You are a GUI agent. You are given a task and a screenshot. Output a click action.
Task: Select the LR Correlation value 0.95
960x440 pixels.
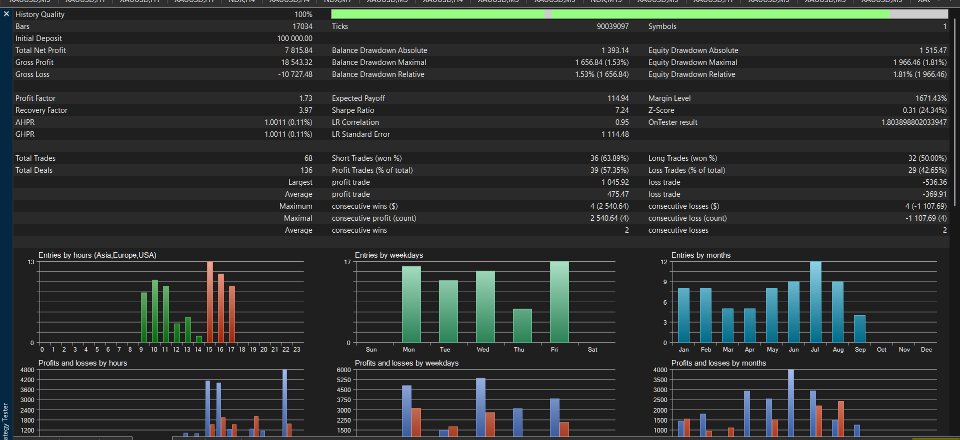point(622,122)
